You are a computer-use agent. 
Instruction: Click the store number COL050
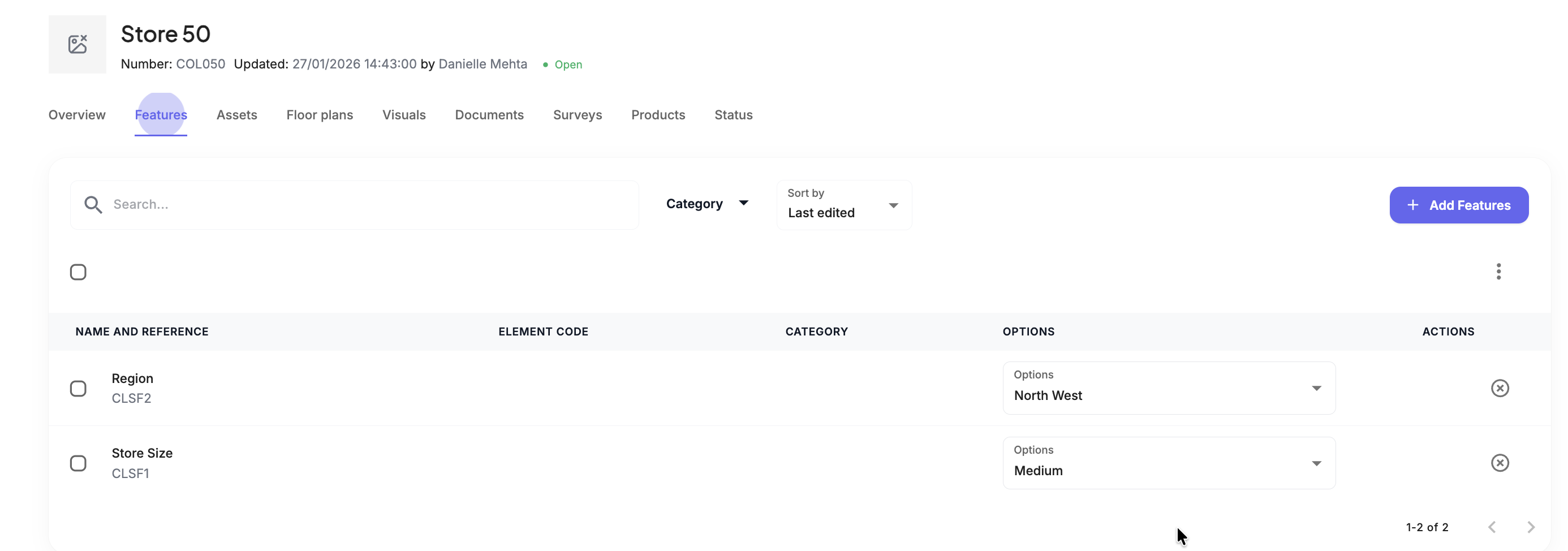click(200, 64)
